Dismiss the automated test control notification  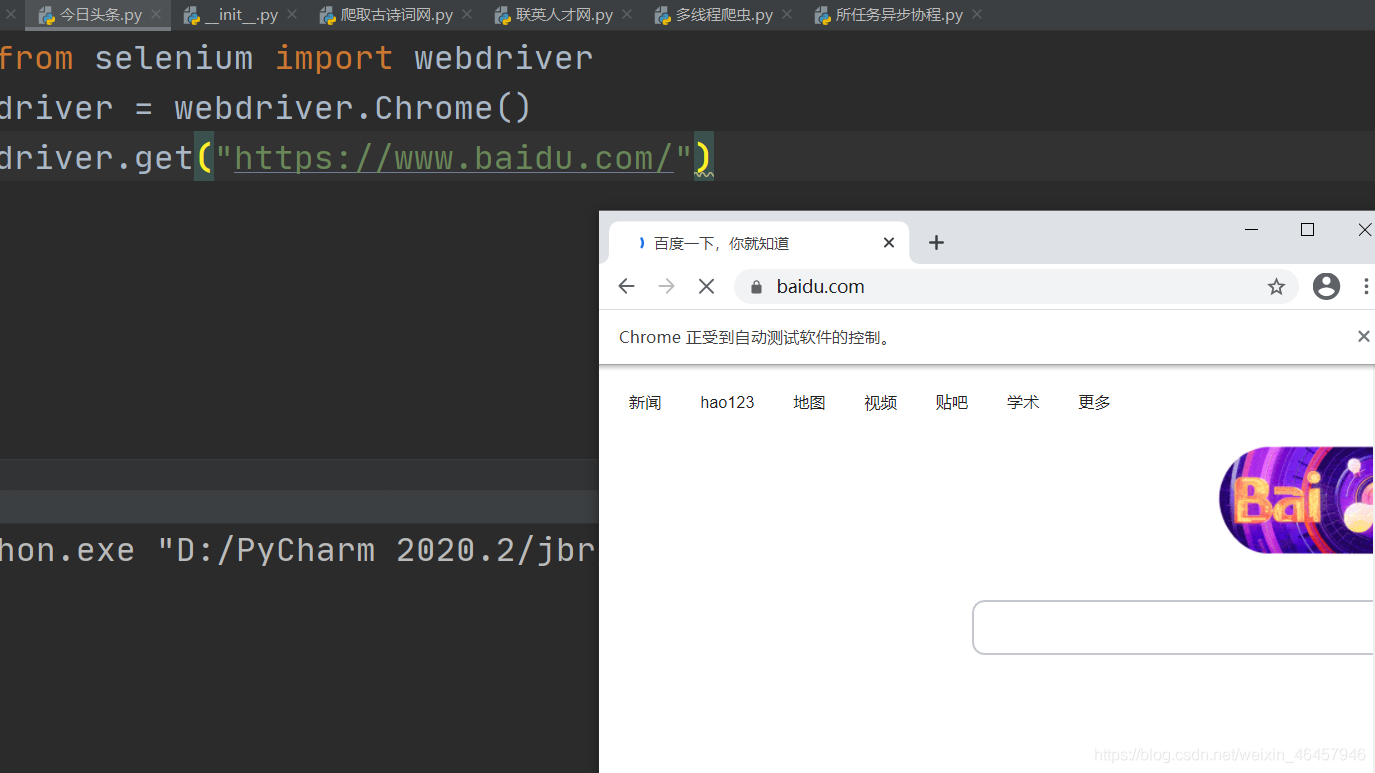click(1363, 336)
